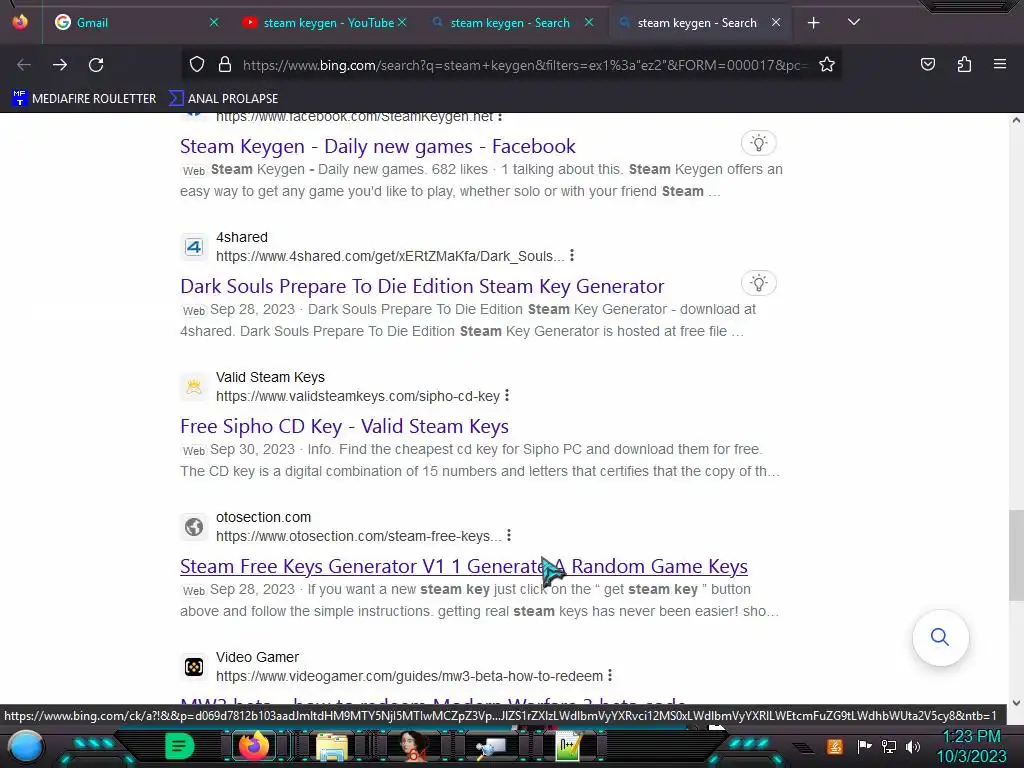The height and width of the screenshot is (768, 1024).
Task: Open the green chat app on taskbar
Action: [179, 746]
